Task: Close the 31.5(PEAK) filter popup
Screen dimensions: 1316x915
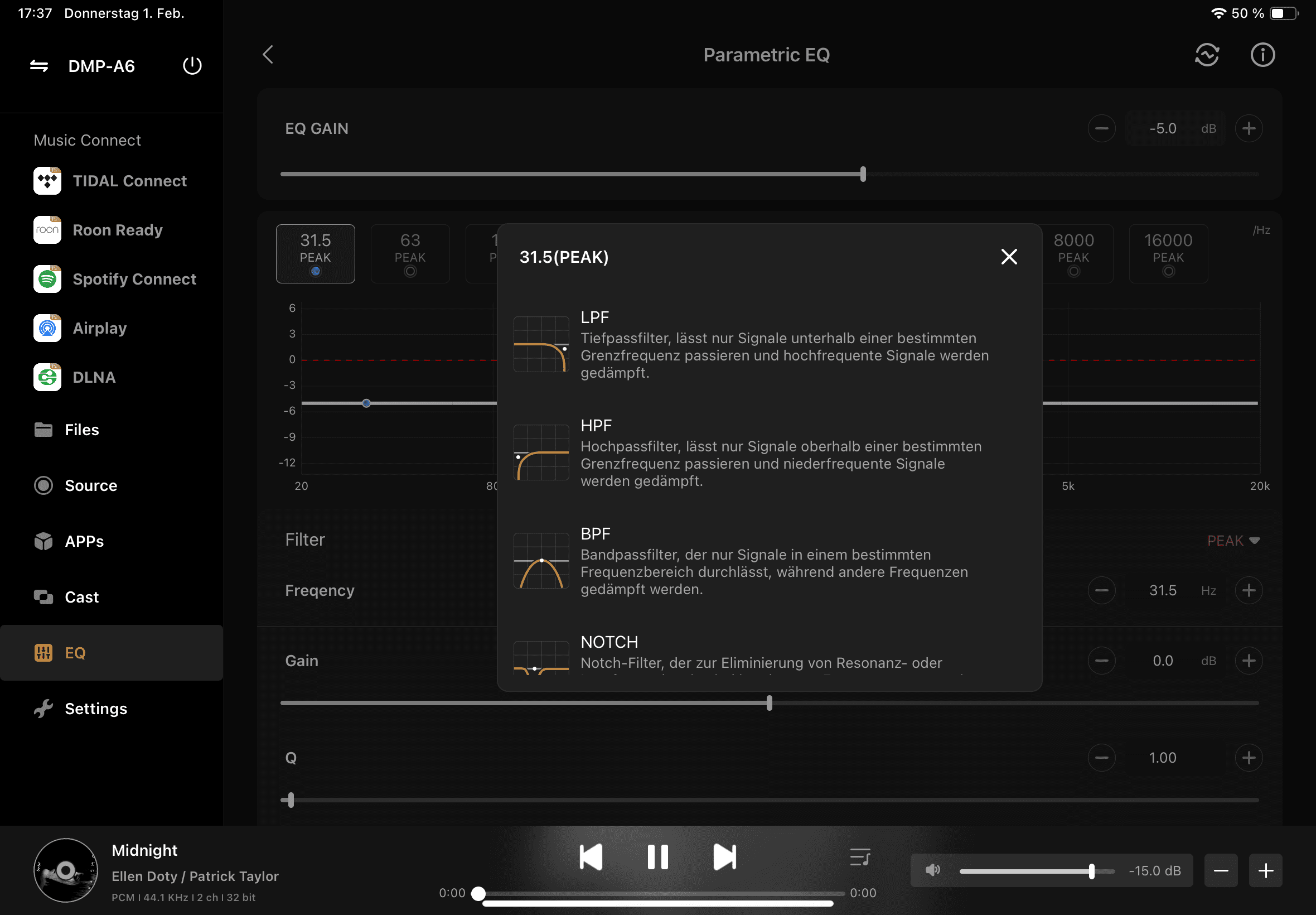Action: pyautogui.click(x=1009, y=257)
